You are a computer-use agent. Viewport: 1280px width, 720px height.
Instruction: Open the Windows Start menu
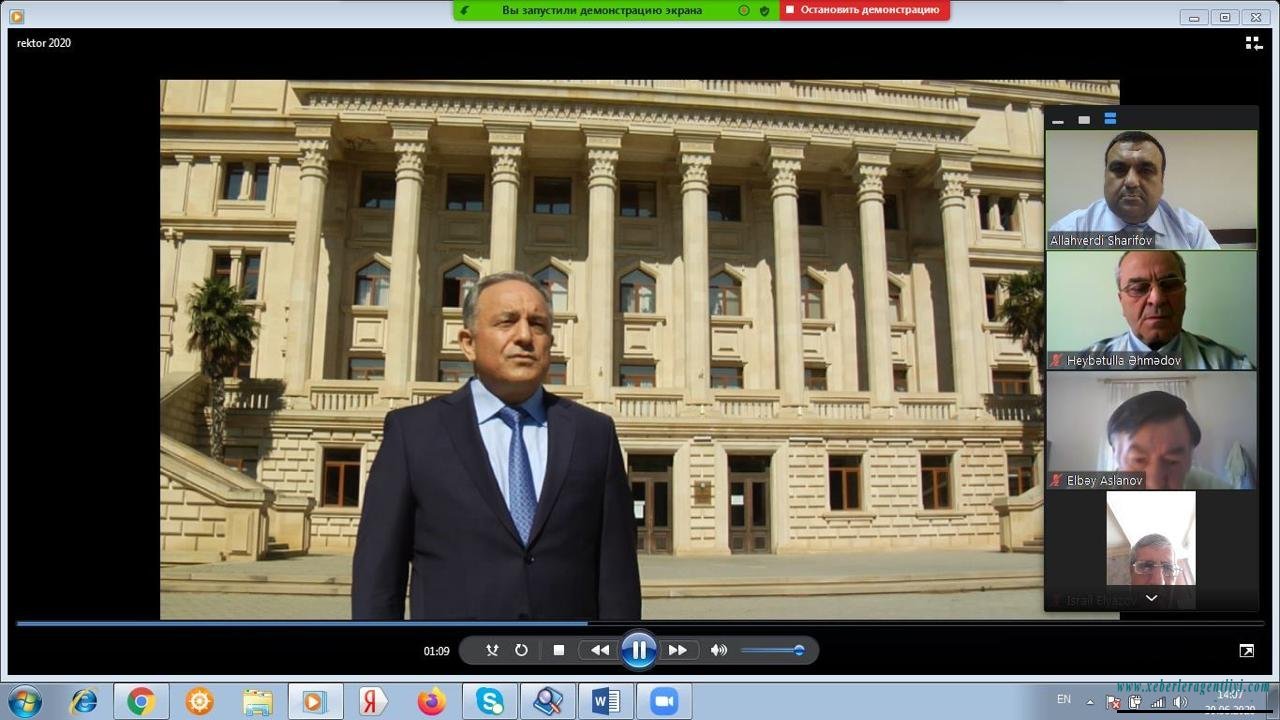click(24, 701)
